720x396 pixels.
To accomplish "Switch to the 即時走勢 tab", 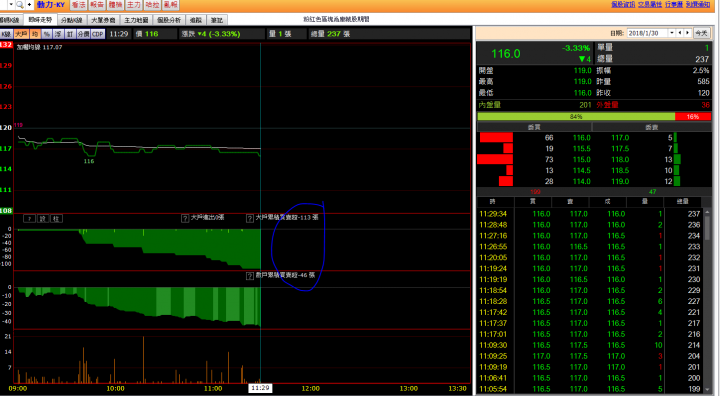I will [40, 20].
